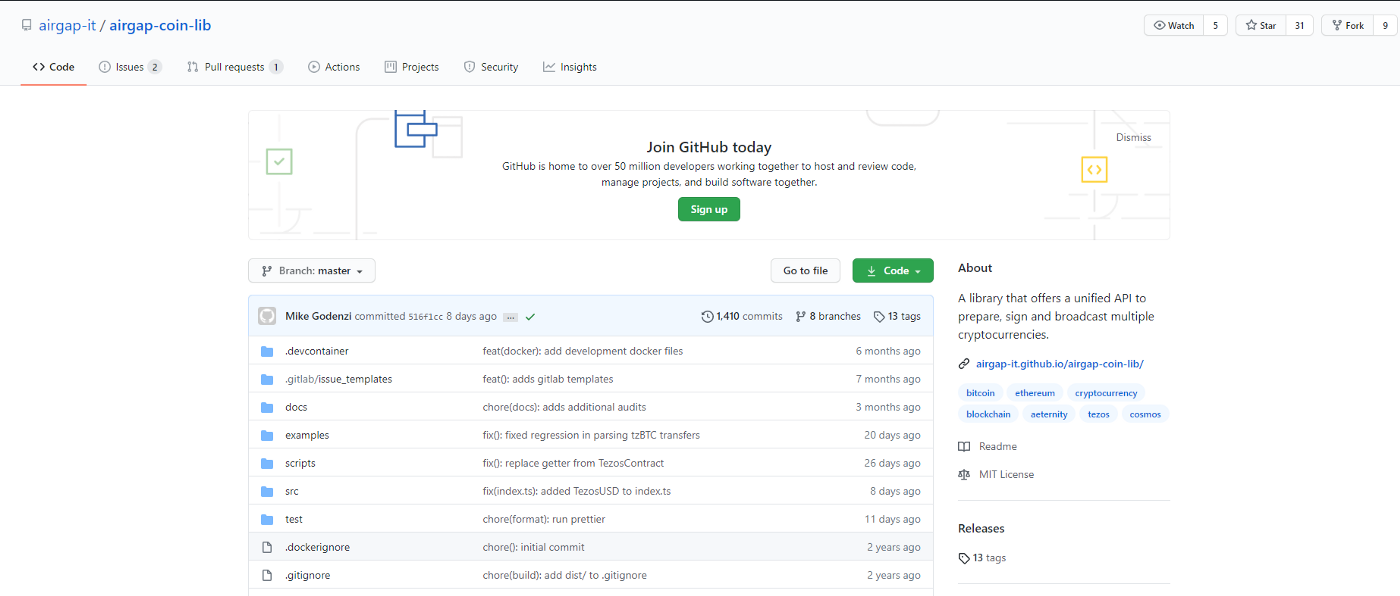Fork the repository
Screen dimensions: 1400x596
coord(1348,26)
